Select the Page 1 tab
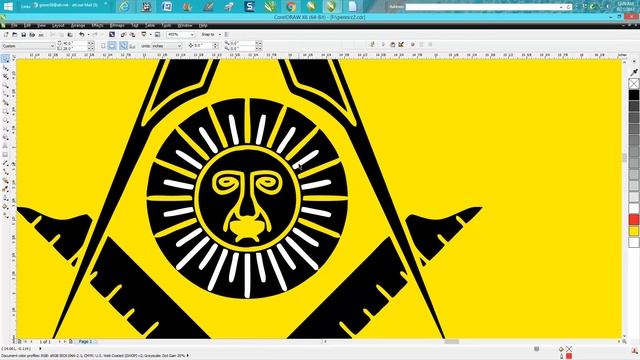Image resolution: width=640 pixels, height=360 pixels. coord(85,341)
